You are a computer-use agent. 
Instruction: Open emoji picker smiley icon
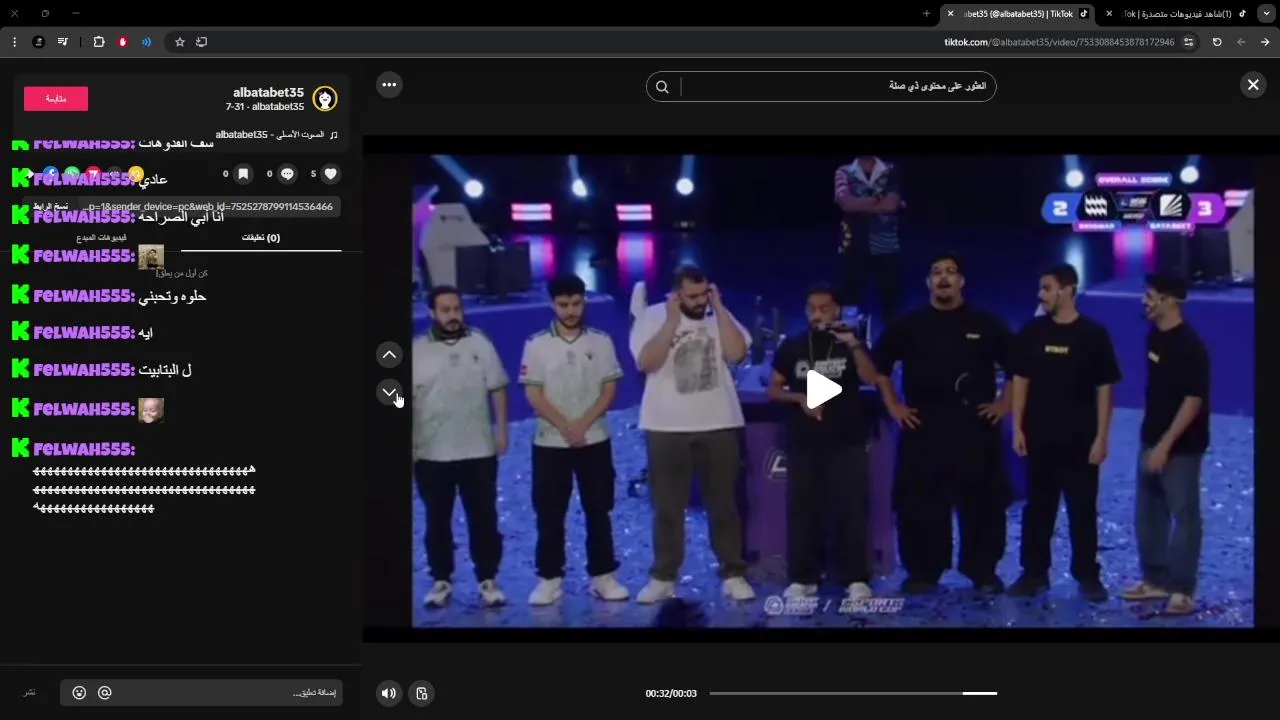point(80,693)
